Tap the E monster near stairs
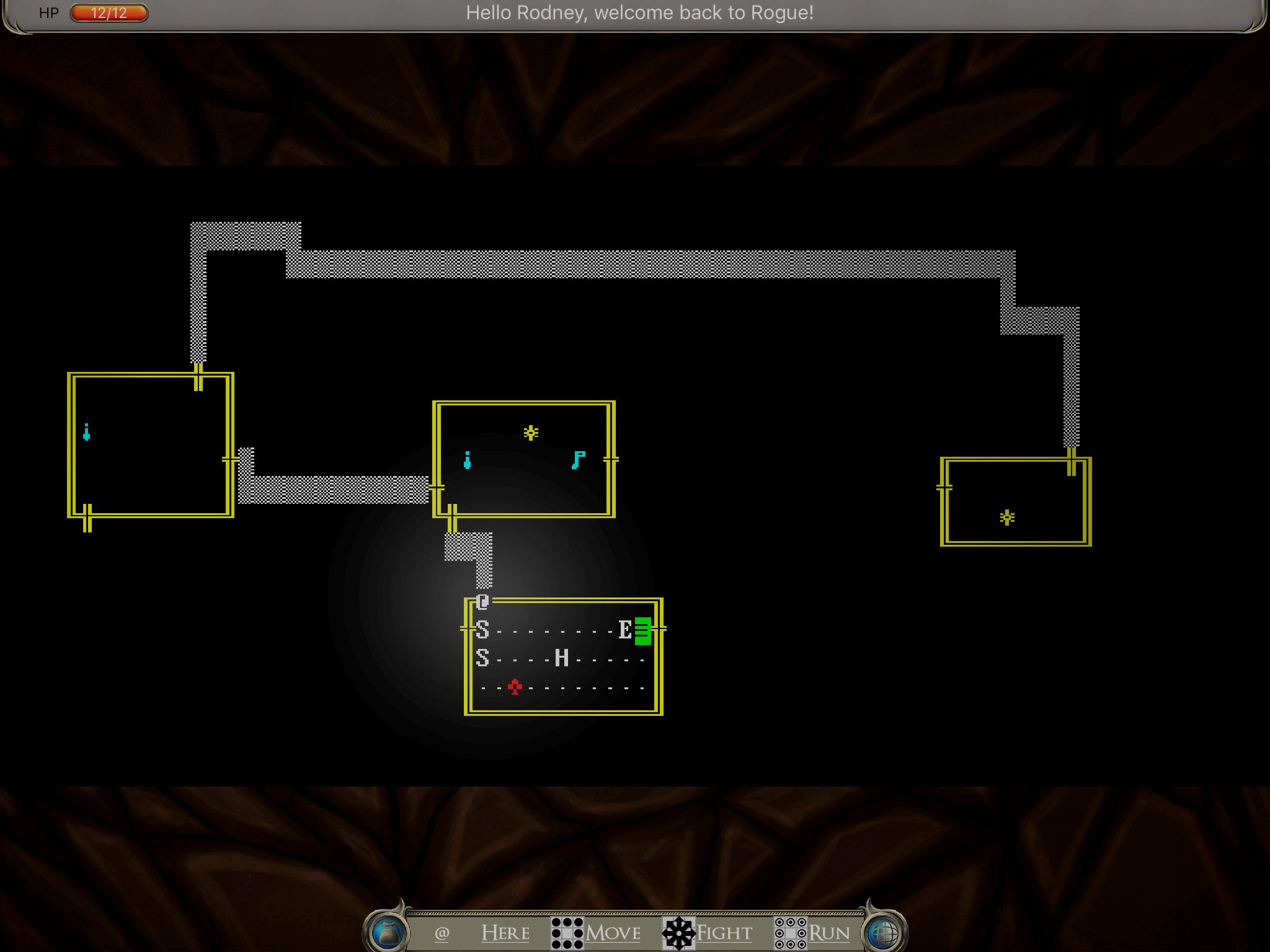This screenshot has height=952, width=1270. (625, 630)
